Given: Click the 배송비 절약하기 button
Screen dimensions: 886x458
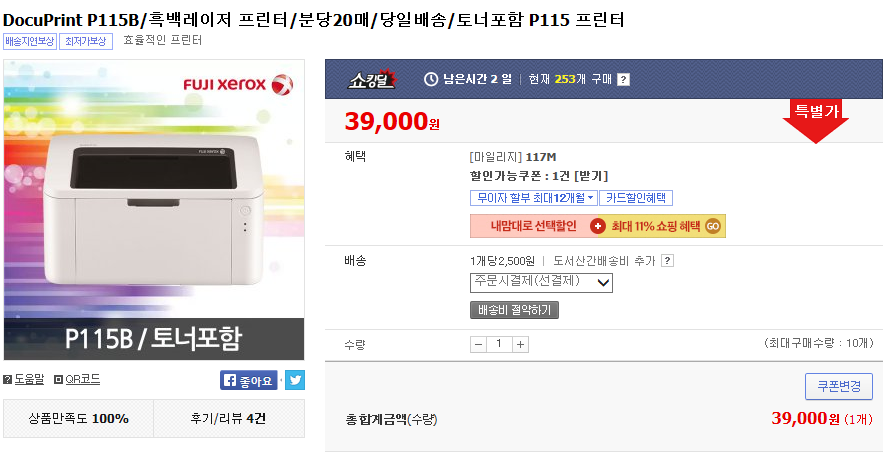Looking at the screenshot, I should pos(514,310).
